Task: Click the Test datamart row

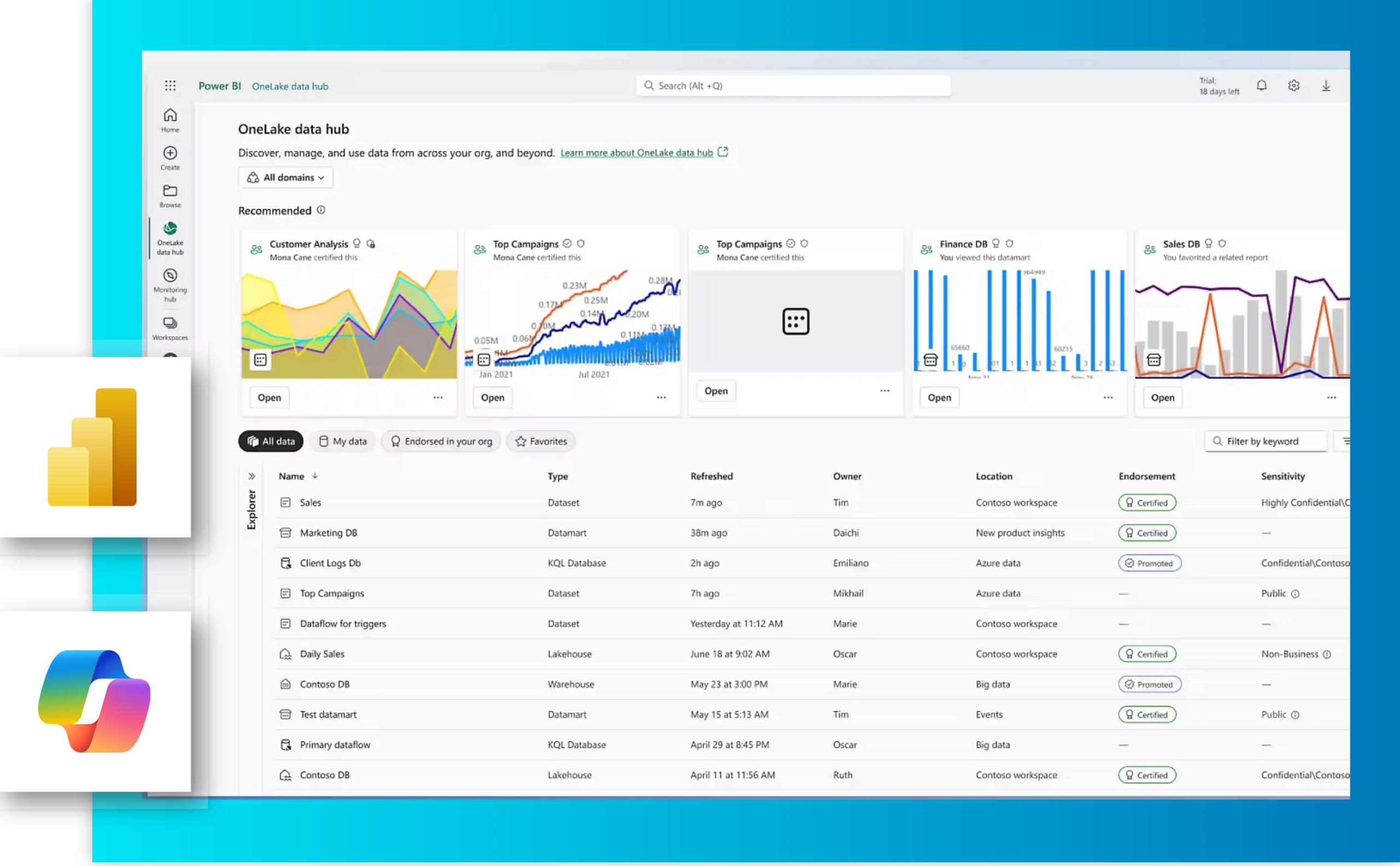Action: [812, 715]
